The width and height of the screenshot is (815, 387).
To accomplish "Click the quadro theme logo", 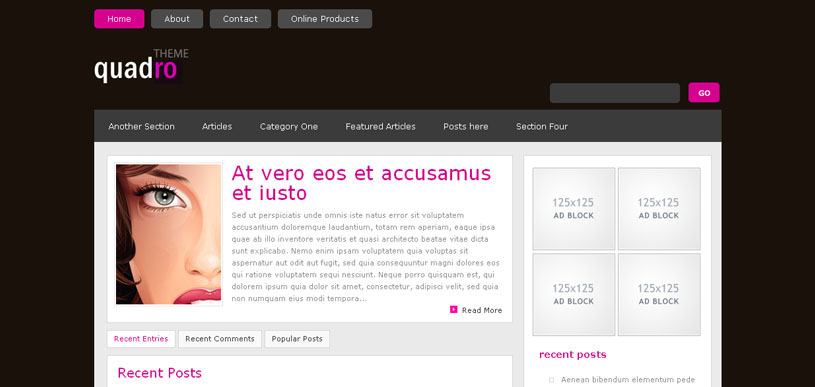I will tap(141, 66).
